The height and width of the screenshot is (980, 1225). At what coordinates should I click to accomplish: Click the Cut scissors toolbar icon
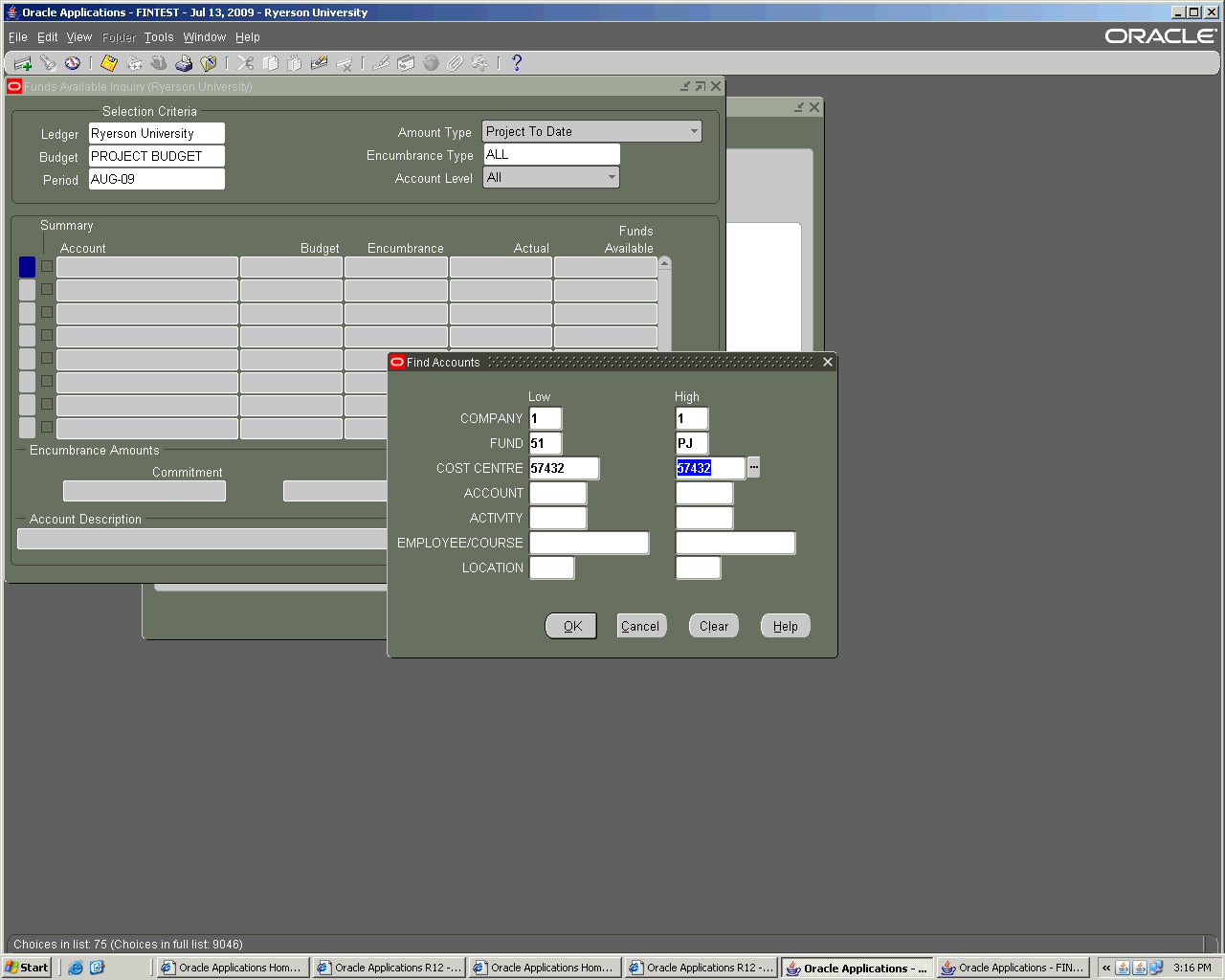pyautogui.click(x=246, y=63)
